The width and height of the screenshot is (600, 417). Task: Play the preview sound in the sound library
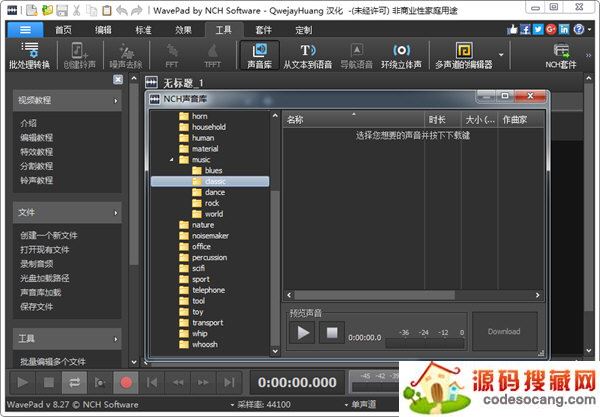coord(303,332)
